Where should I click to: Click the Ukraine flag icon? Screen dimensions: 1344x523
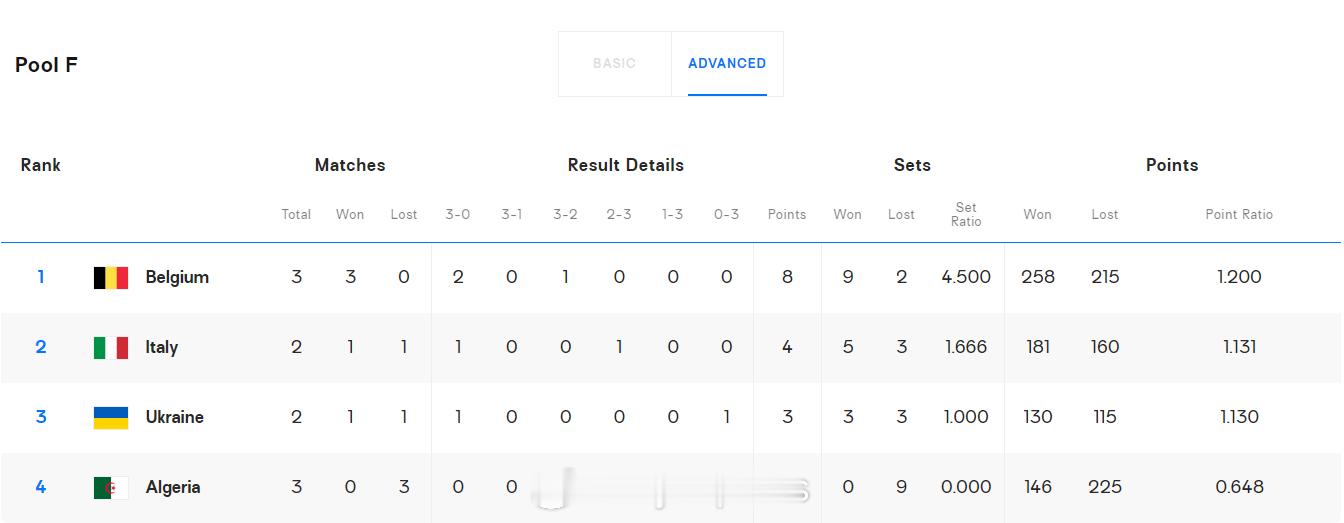point(110,417)
